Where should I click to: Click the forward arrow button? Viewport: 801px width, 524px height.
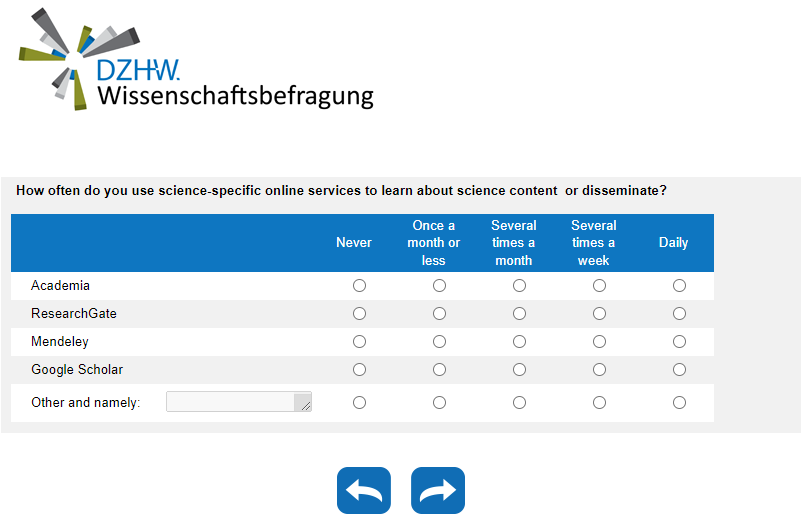[x=438, y=490]
